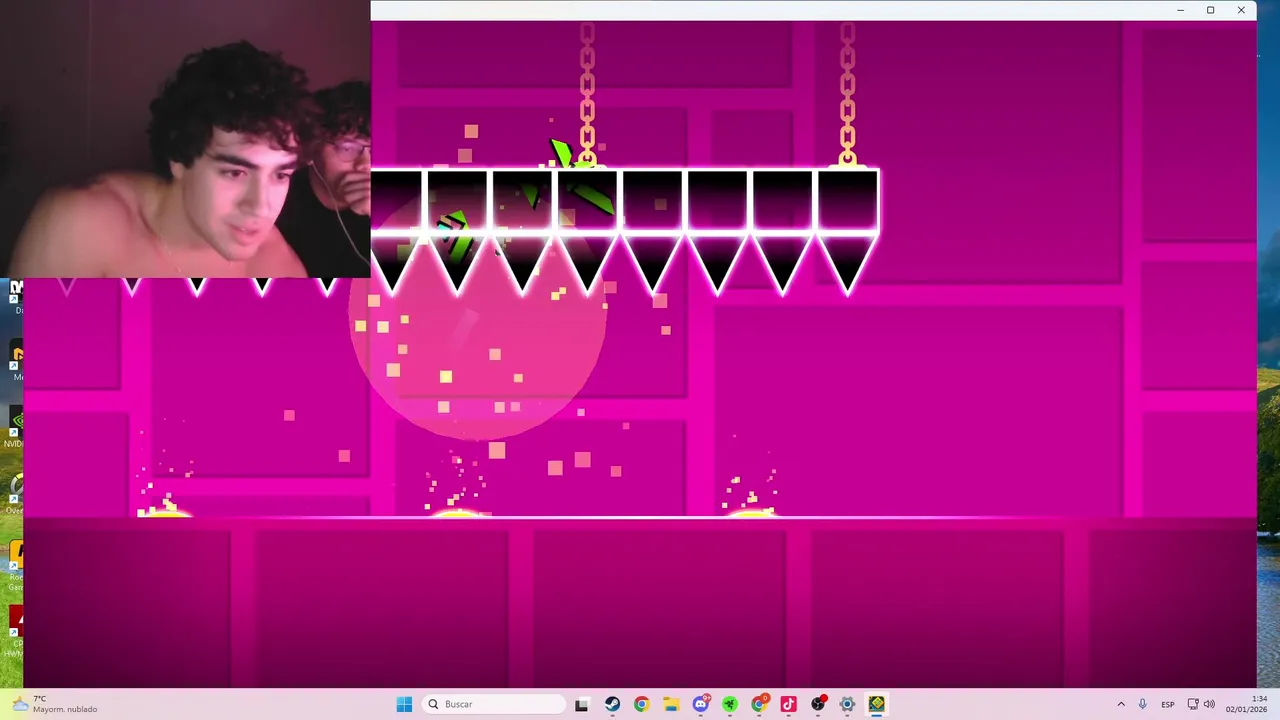1280x720 pixels.
Task: Open TikTok from the taskbar
Action: 788,704
